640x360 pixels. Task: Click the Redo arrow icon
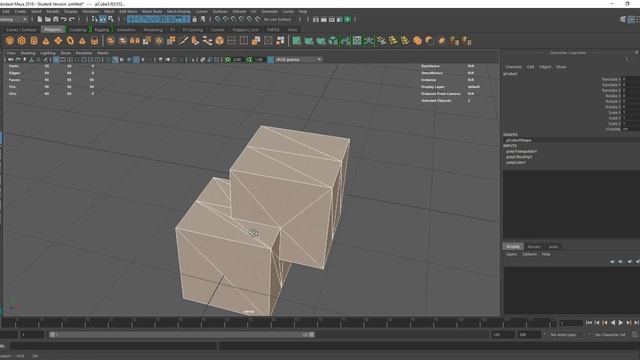pyautogui.click(x=72, y=19)
